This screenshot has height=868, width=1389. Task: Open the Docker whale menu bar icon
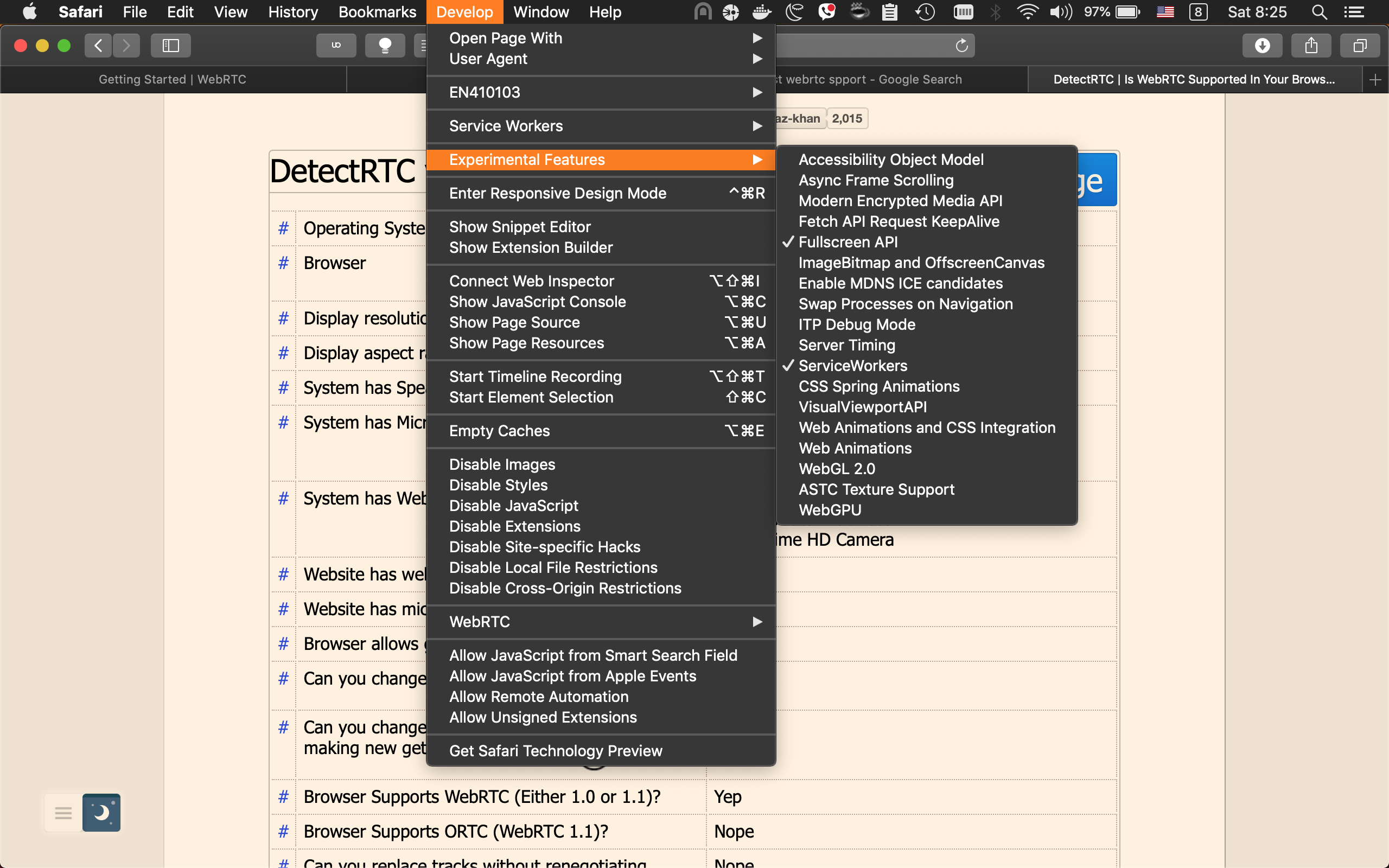(x=762, y=12)
